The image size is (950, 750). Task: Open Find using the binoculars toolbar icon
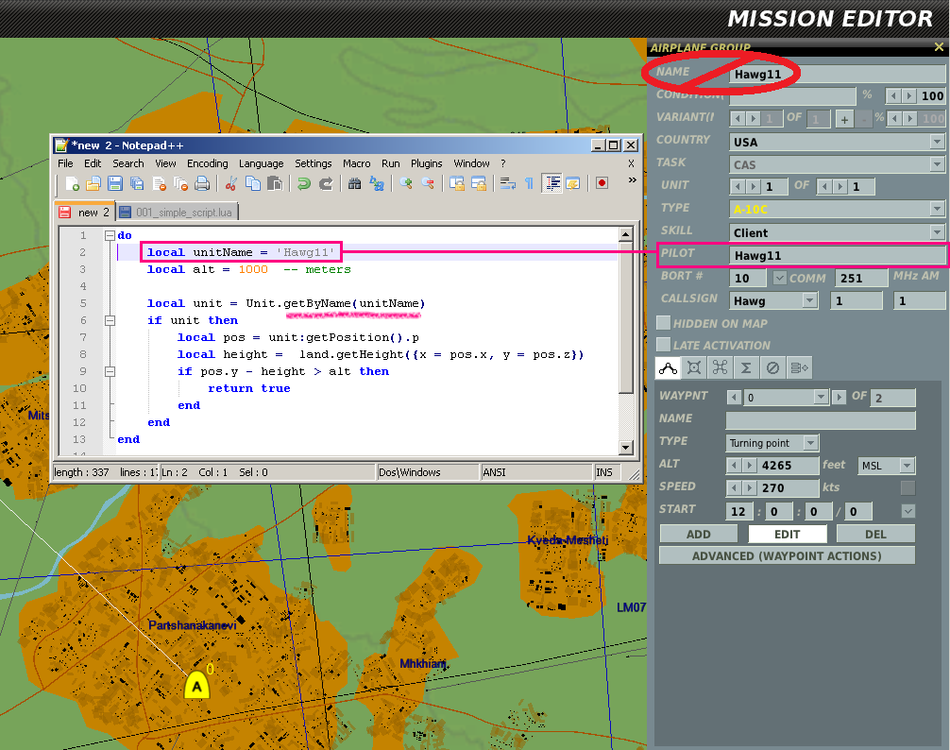click(353, 183)
